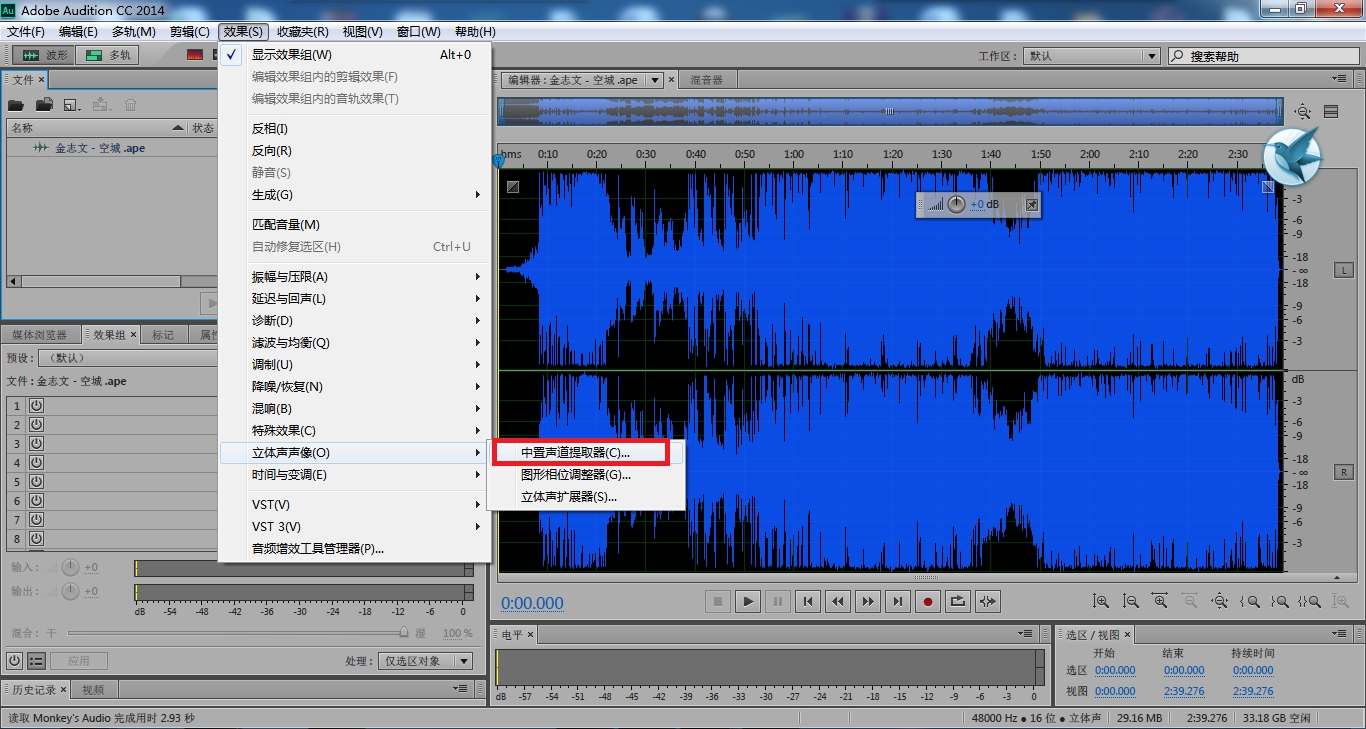This screenshot has height=729, width=1366.
Task: Click the 视图 结束 2:39.276 time value
Action: point(1184,691)
